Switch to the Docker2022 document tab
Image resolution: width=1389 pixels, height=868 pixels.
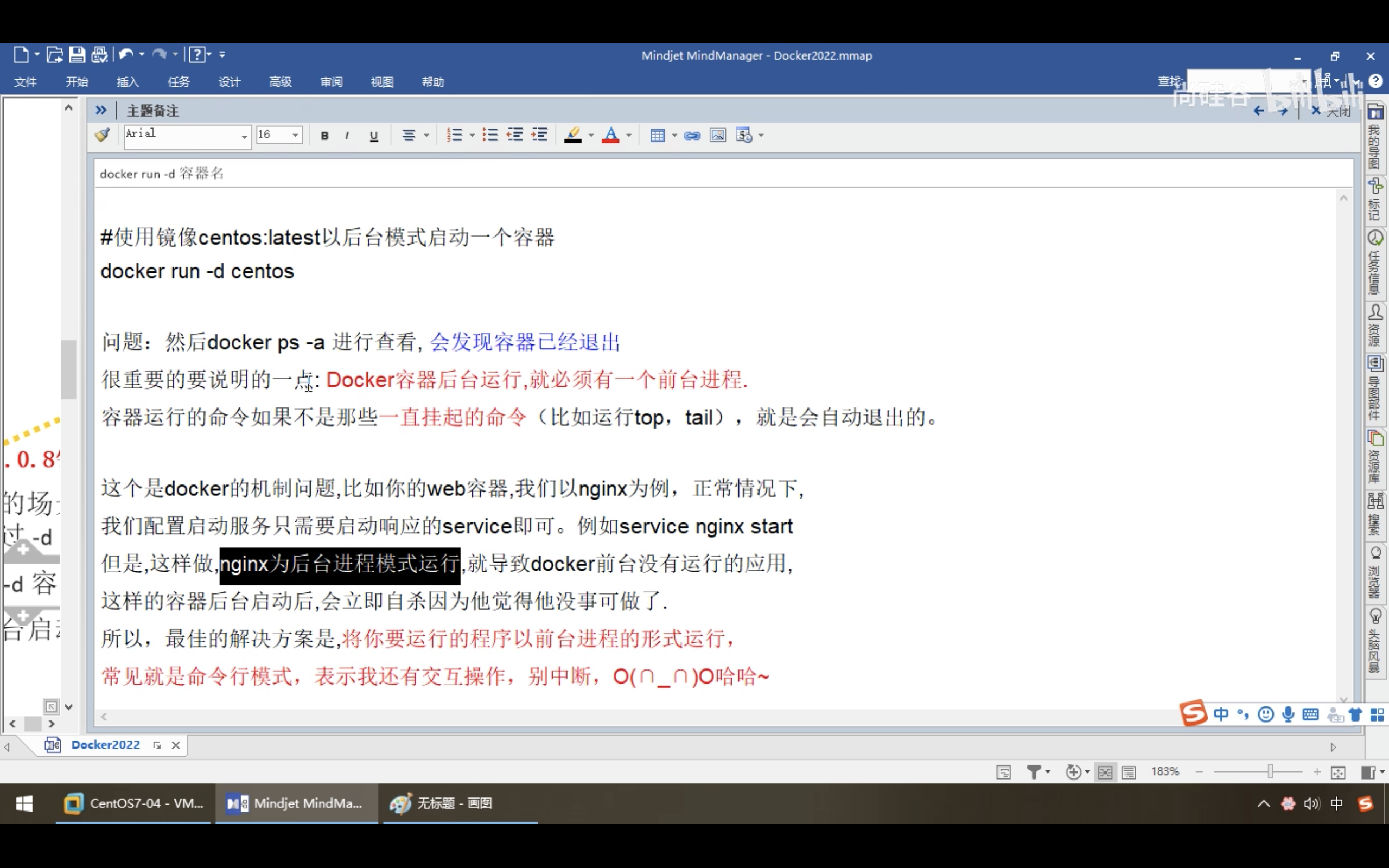[106, 744]
